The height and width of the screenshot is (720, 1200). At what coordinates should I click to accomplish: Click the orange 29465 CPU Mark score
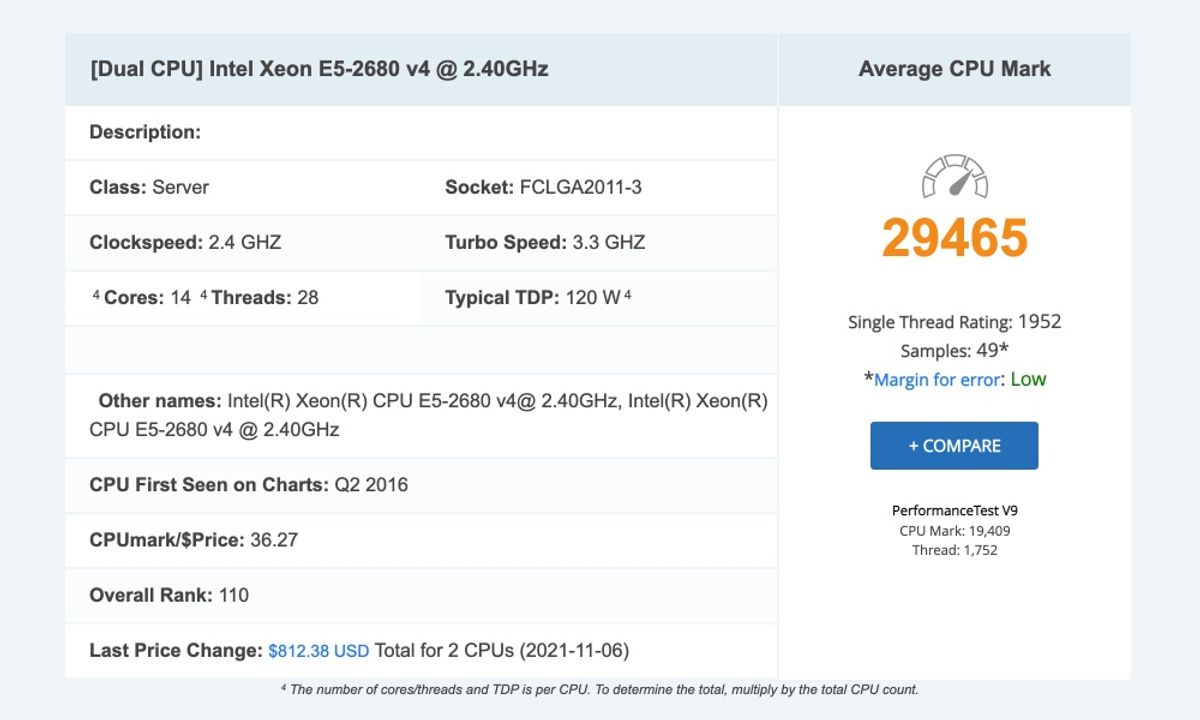click(954, 238)
